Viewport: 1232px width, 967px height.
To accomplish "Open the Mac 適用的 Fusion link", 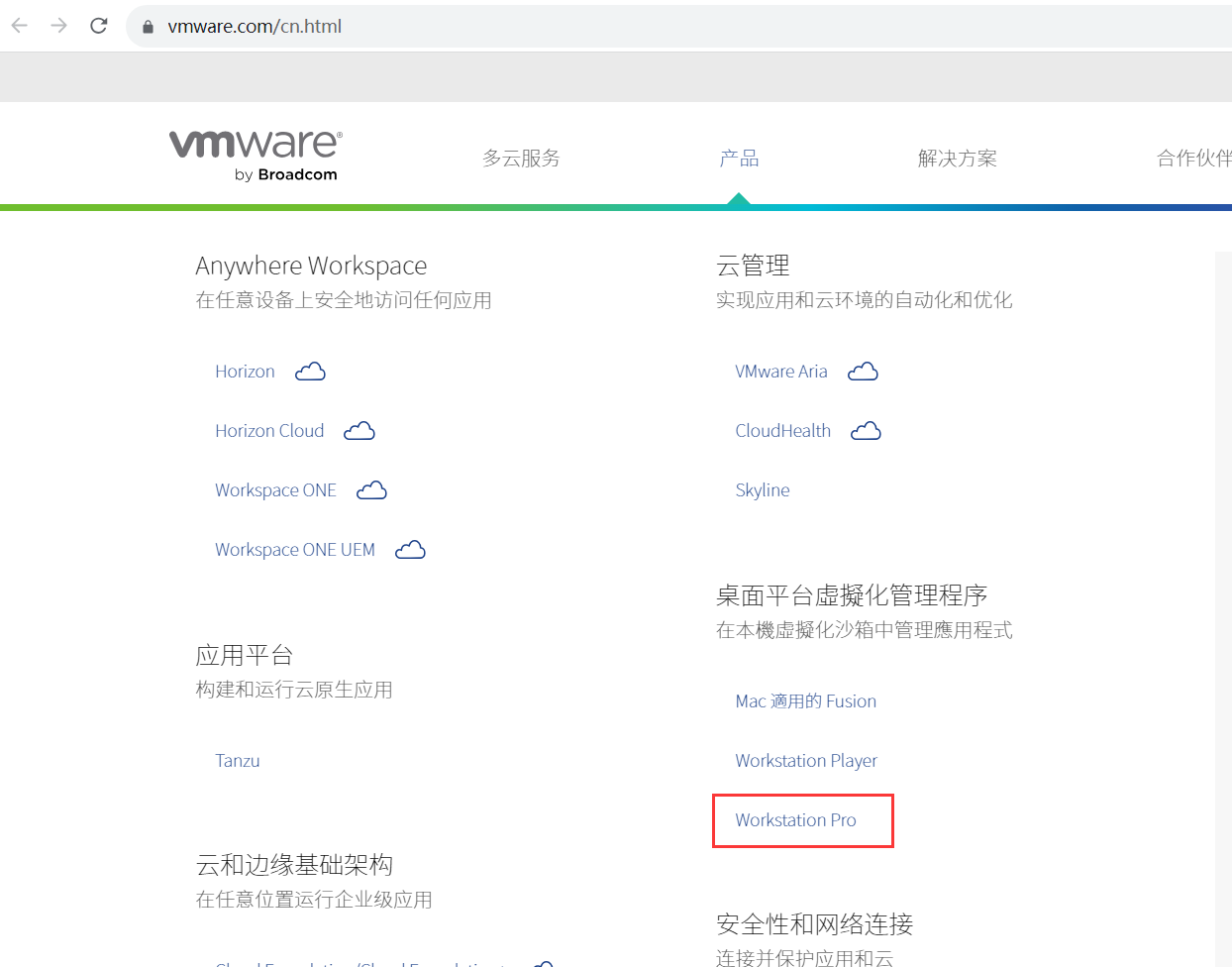I will click(x=806, y=701).
